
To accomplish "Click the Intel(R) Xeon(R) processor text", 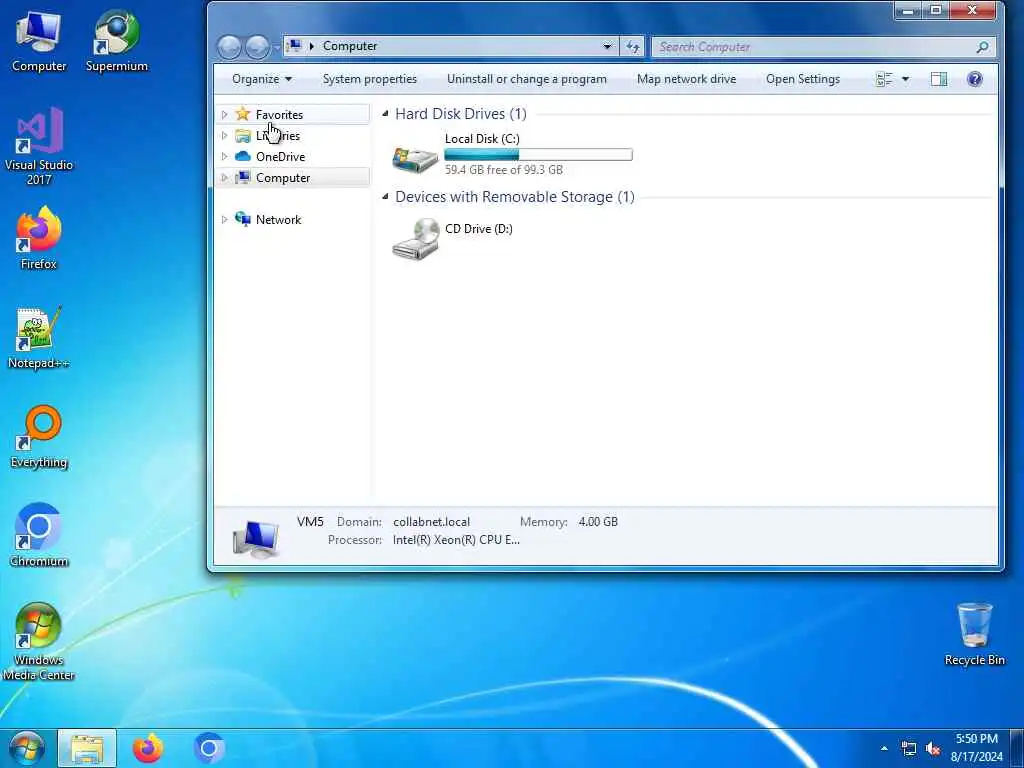I will coord(456,539).
